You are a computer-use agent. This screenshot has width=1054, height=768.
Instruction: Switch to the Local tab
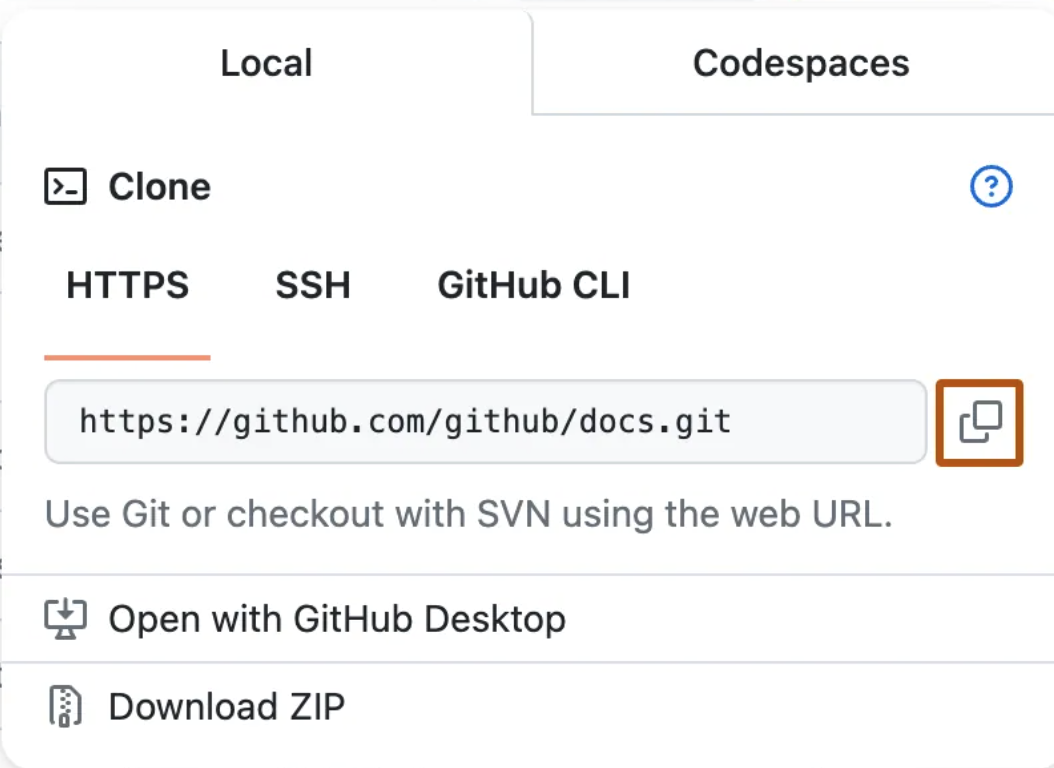[267, 63]
